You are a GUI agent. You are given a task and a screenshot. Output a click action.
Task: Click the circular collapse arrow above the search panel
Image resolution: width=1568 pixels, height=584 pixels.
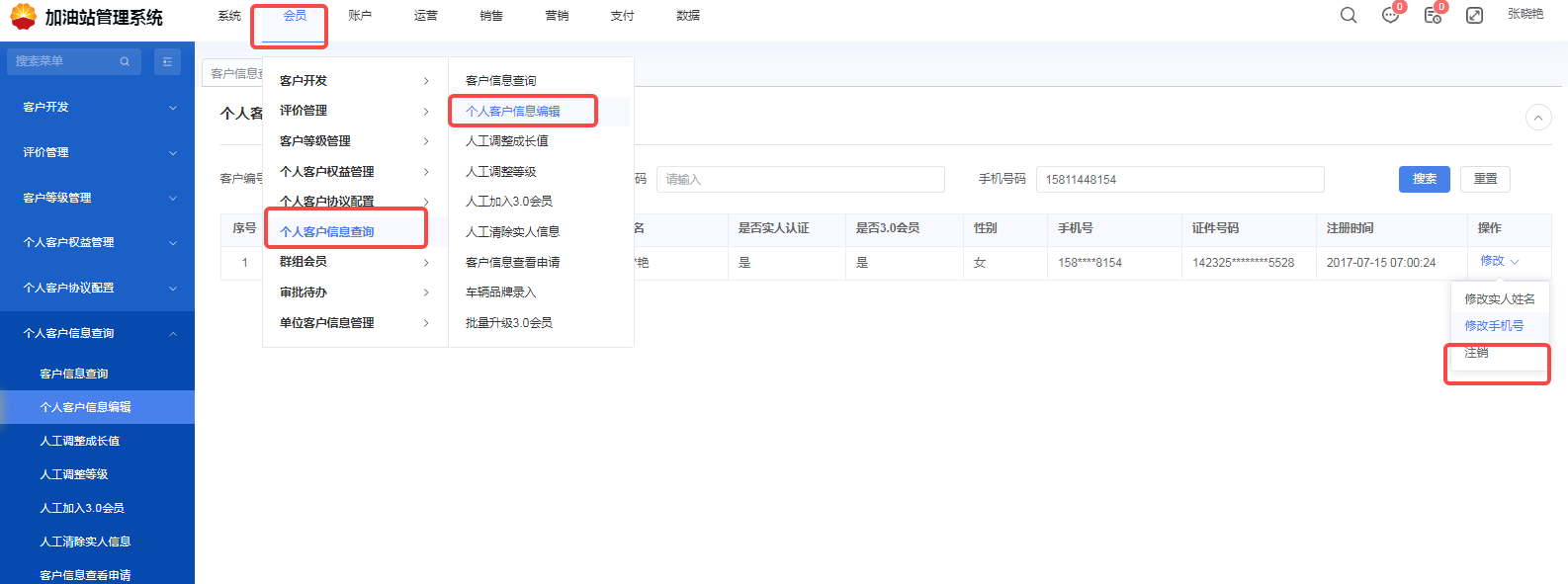pyautogui.click(x=1538, y=118)
